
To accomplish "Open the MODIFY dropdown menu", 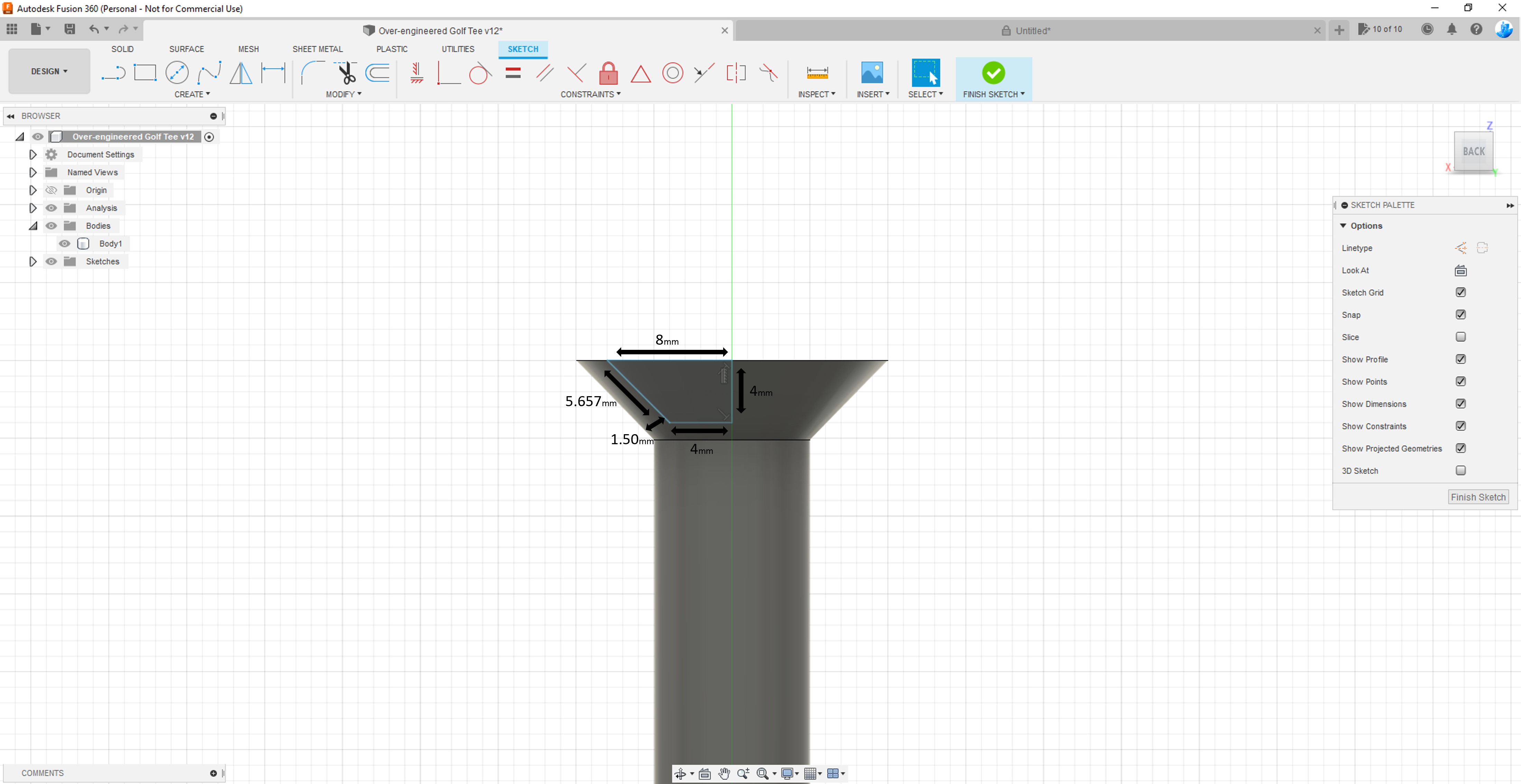I will pos(343,94).
